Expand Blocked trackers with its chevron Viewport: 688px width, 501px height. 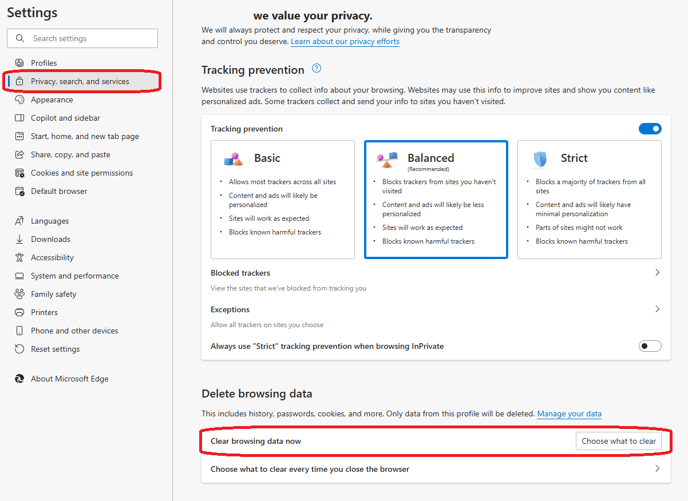657,272
